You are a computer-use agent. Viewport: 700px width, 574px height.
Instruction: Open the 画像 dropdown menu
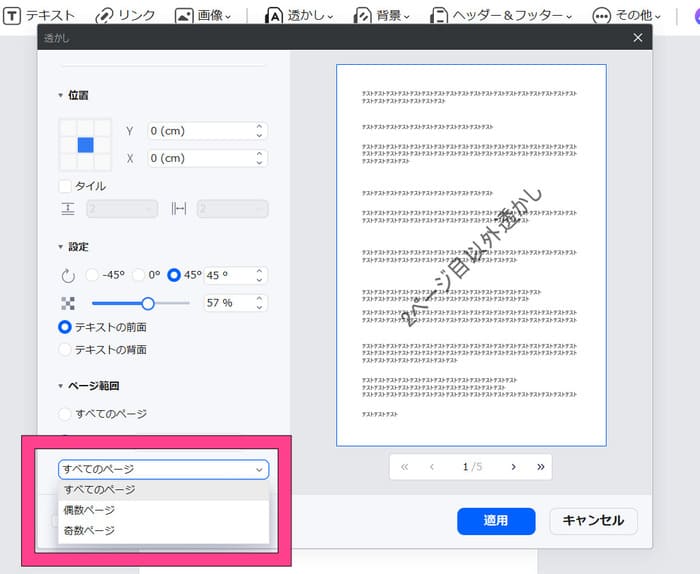tap(203, 16)
